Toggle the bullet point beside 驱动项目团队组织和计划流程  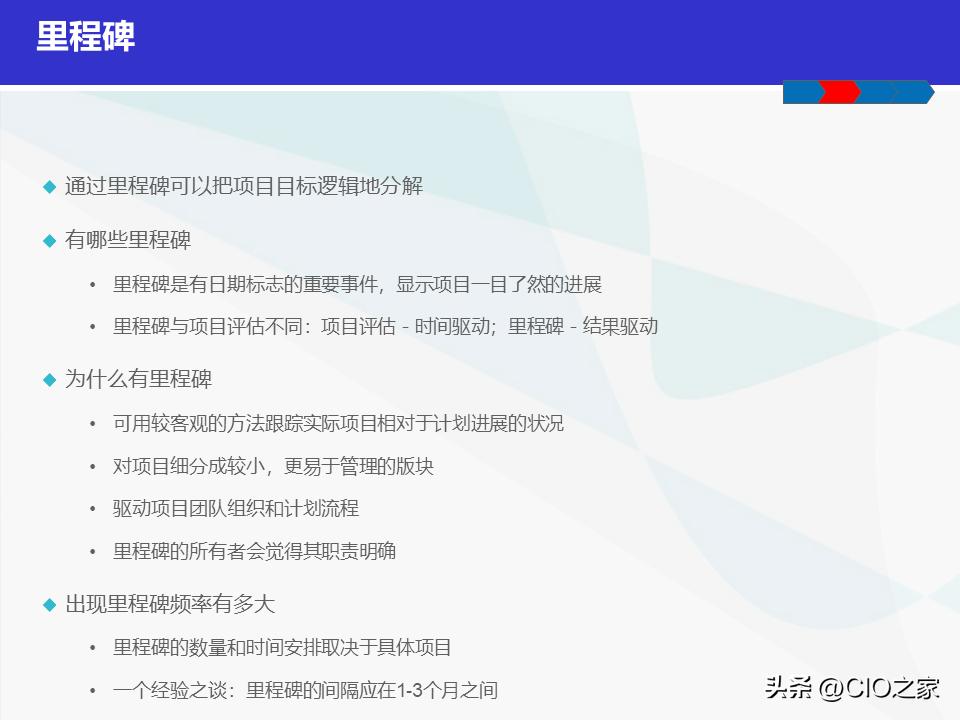coord(91,509)
